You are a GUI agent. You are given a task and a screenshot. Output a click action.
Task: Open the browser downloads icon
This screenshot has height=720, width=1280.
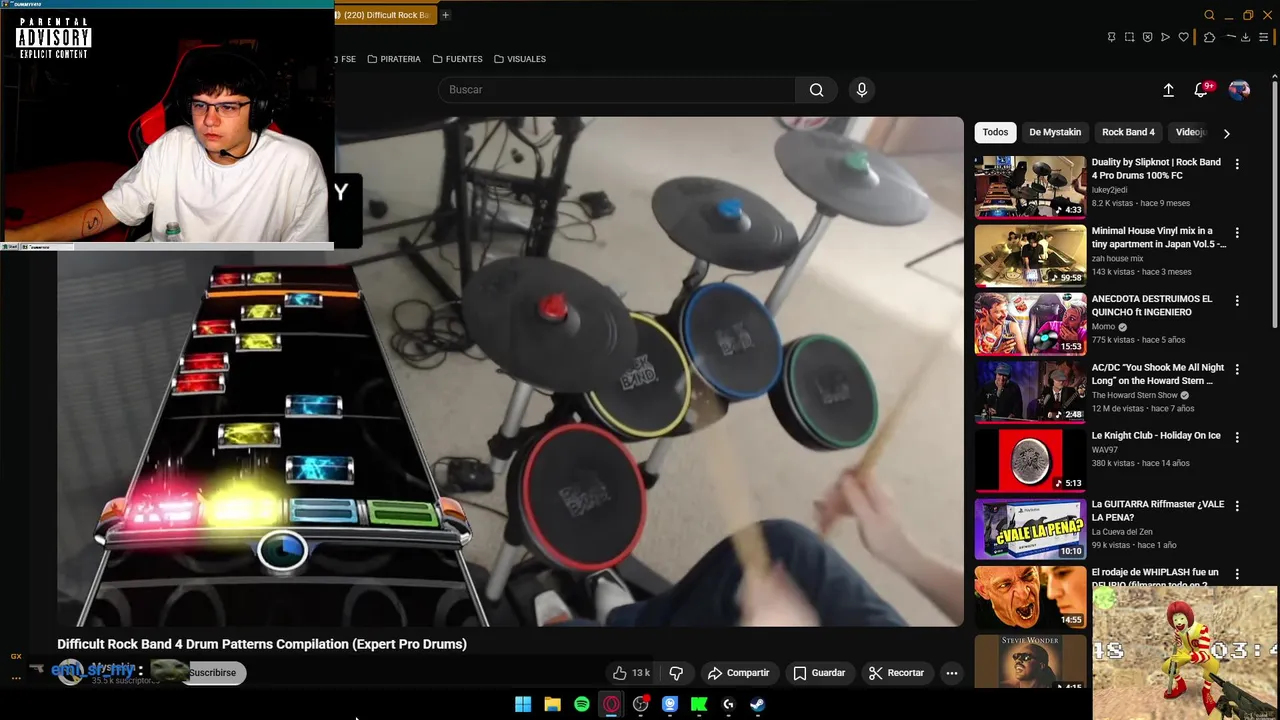coord(1245,37)
